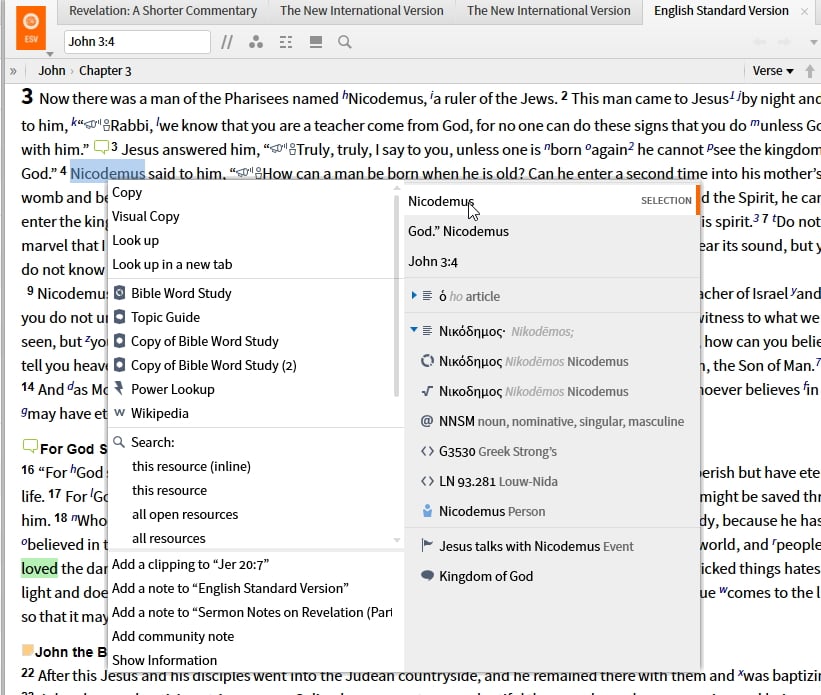
Task: Open the inline search magnifier icon
Action: [x=345, y=42]
